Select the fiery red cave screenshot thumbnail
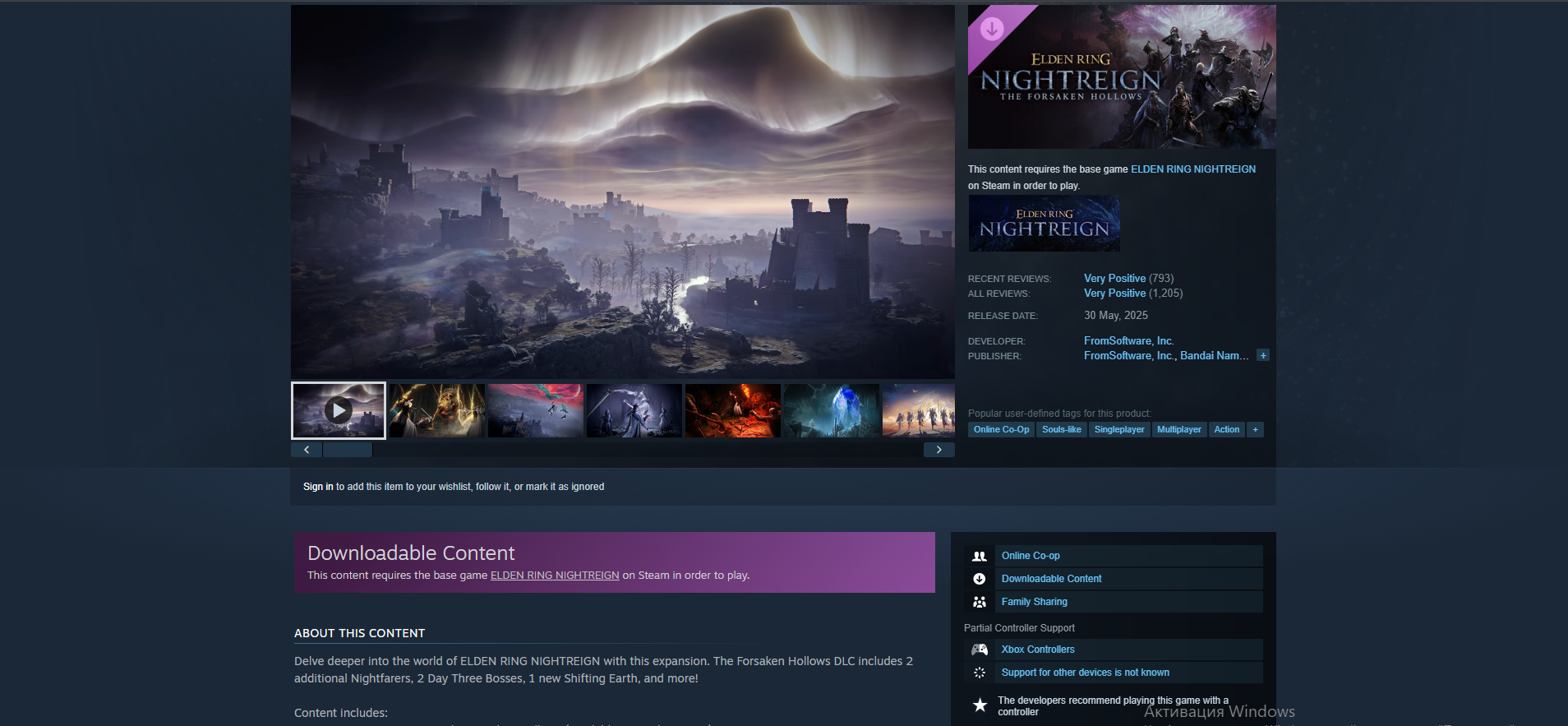 [x=733, y=410]
